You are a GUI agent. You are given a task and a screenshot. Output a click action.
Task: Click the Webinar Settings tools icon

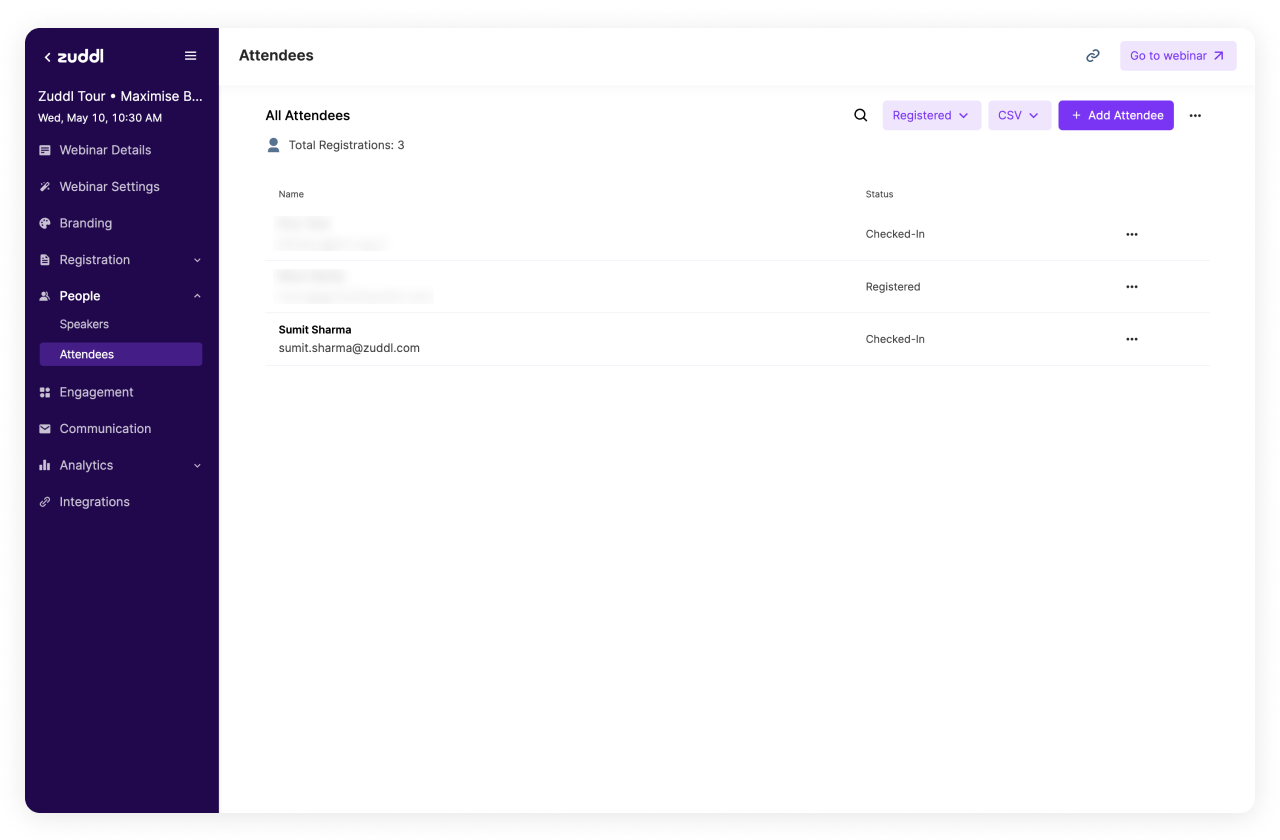45,187
